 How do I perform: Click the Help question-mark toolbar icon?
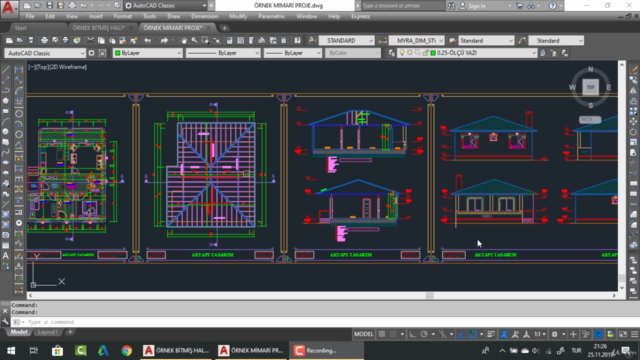click(x=298, y=40)
